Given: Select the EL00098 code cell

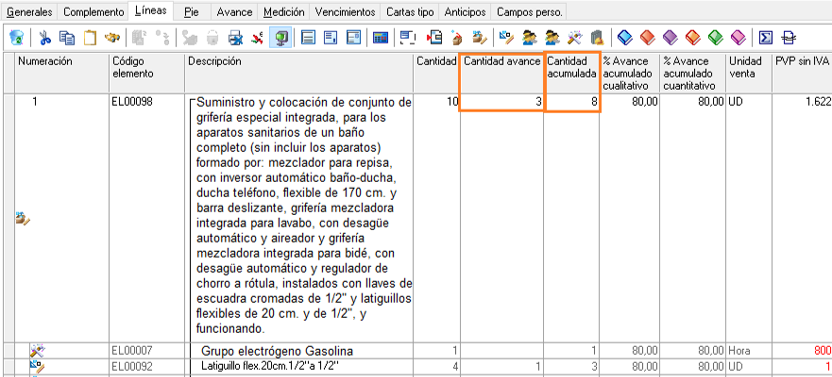Looking at the screenshot, I should click(147, 218).
